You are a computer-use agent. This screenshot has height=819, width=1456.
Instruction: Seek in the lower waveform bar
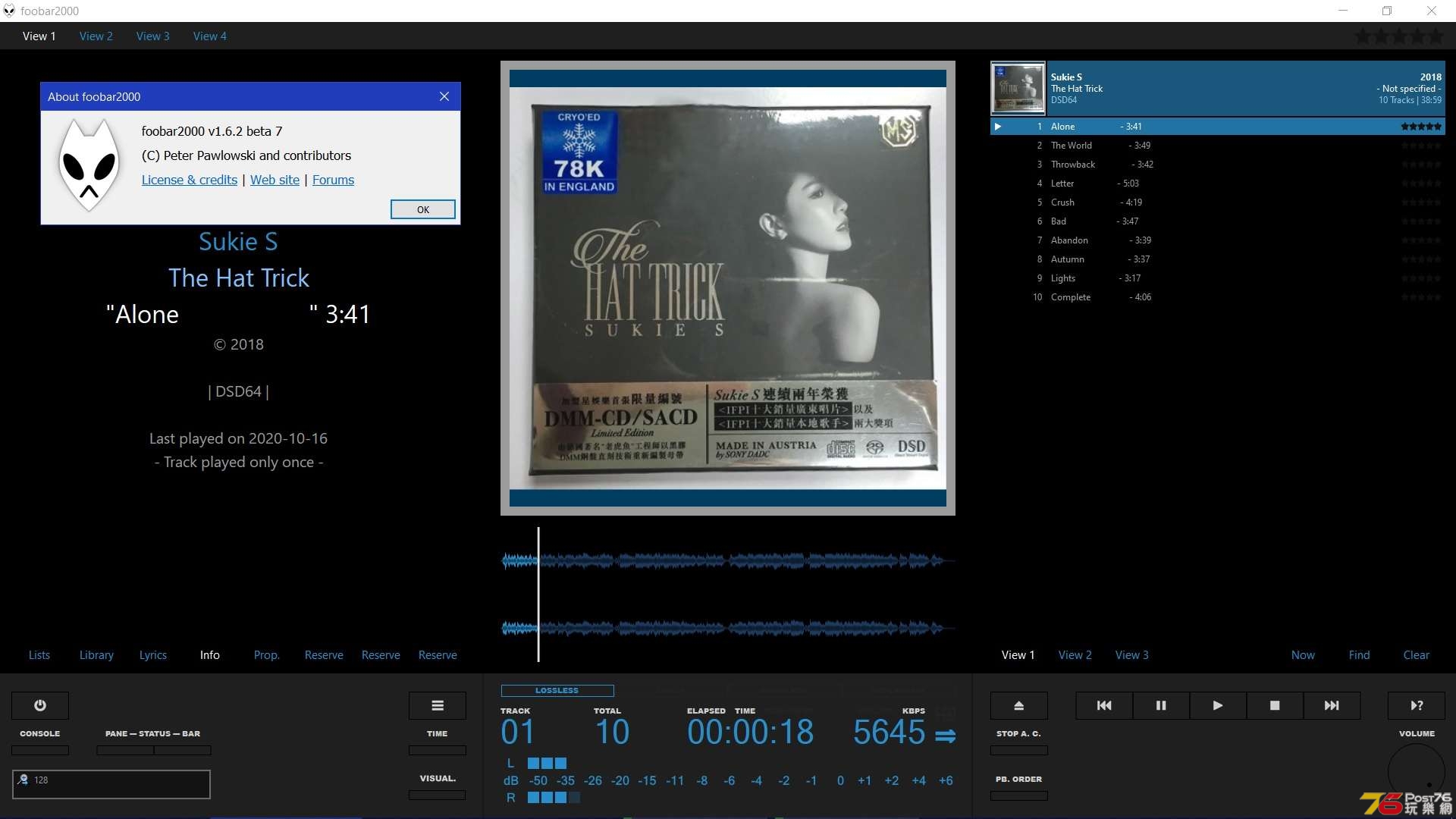(728, 628)
